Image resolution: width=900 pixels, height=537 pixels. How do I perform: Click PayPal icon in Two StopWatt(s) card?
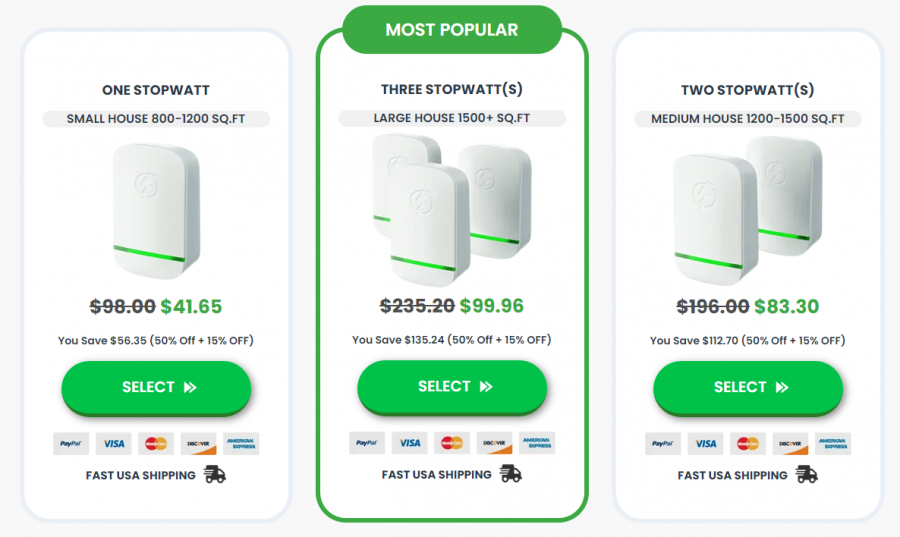[662, 443]
